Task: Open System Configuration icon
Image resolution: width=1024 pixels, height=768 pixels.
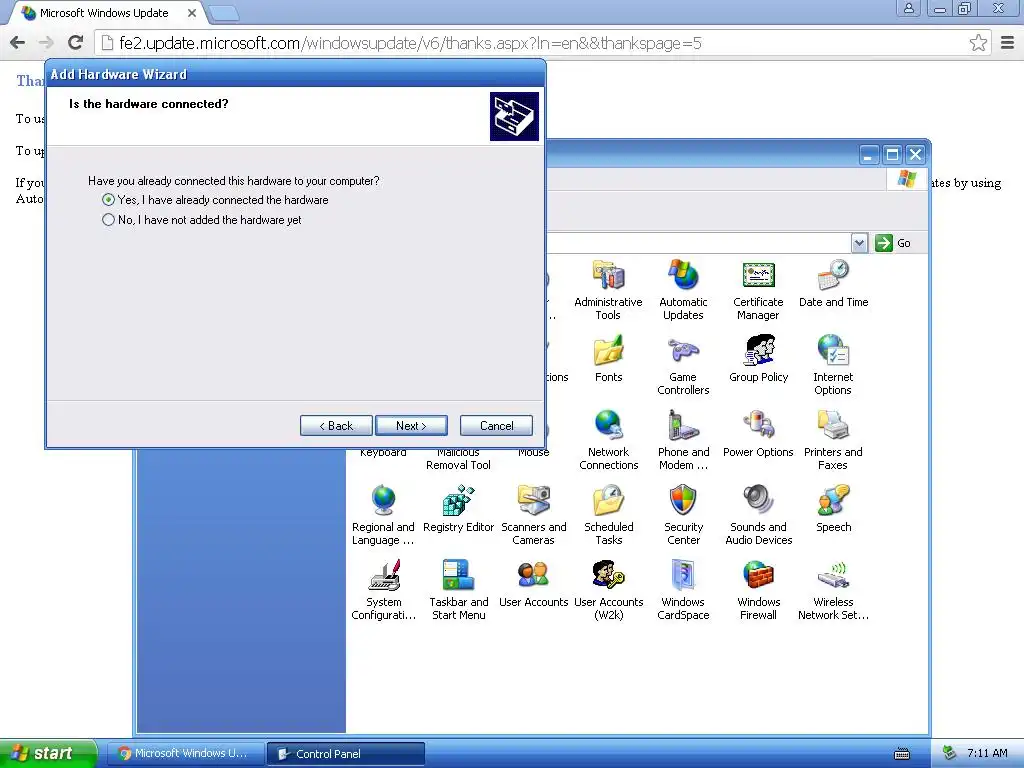Action: (x=383, y=576)
